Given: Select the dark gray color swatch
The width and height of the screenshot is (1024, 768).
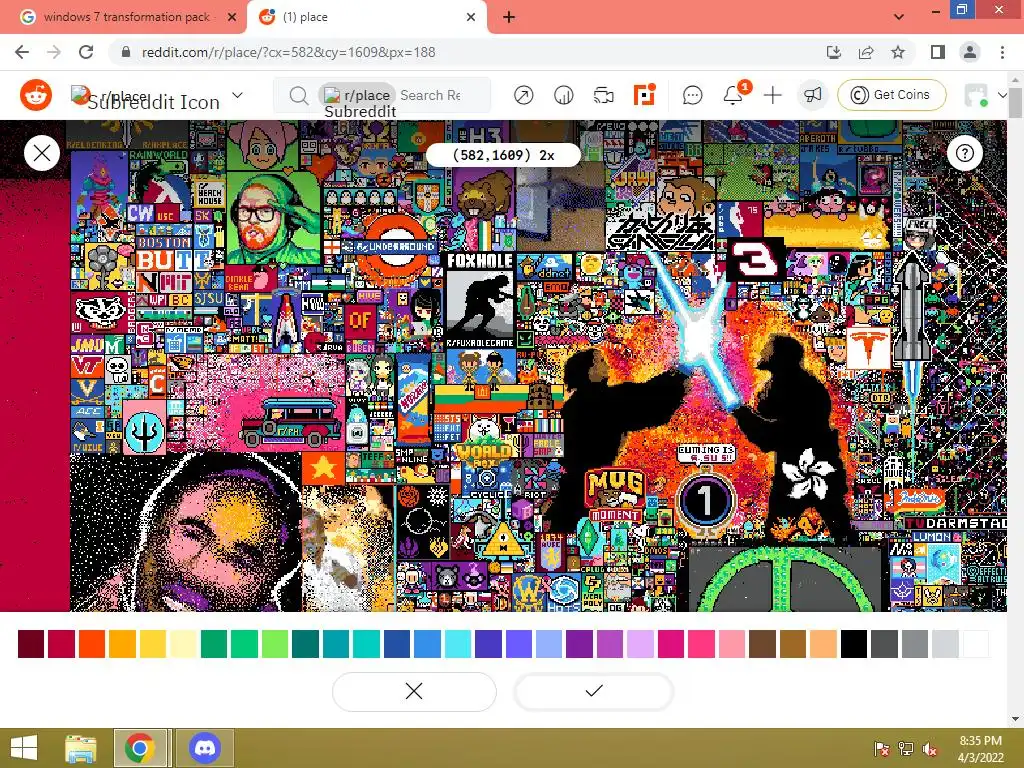Looking at the screenshot, I should (884, 644).
